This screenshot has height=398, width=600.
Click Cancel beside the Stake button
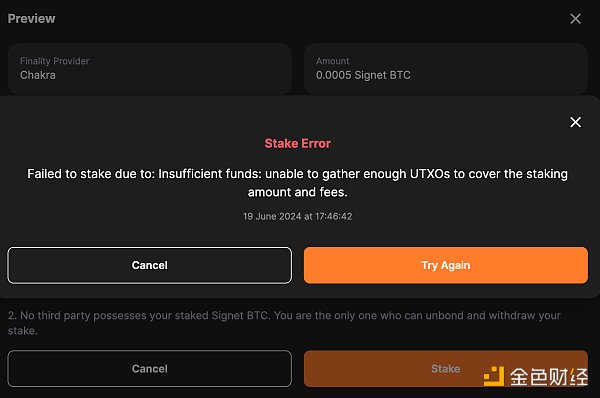(x=150, y=369)
